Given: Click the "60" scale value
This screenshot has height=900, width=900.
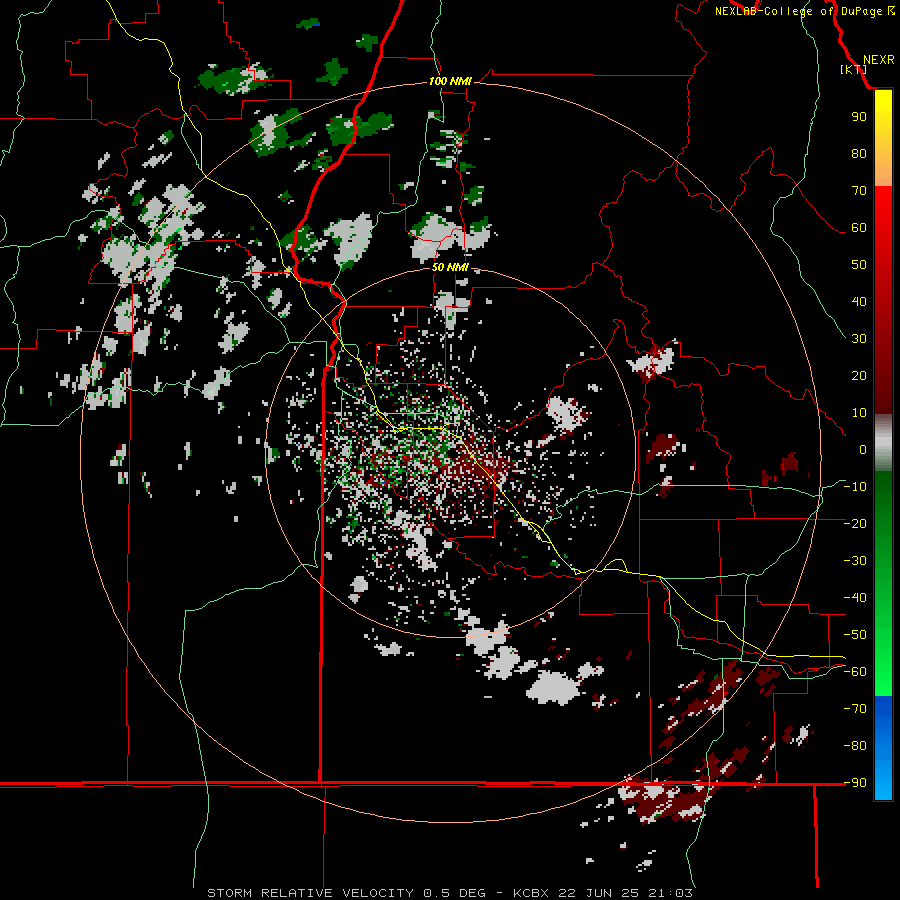Looking at the screenshot, I should 859,227.
